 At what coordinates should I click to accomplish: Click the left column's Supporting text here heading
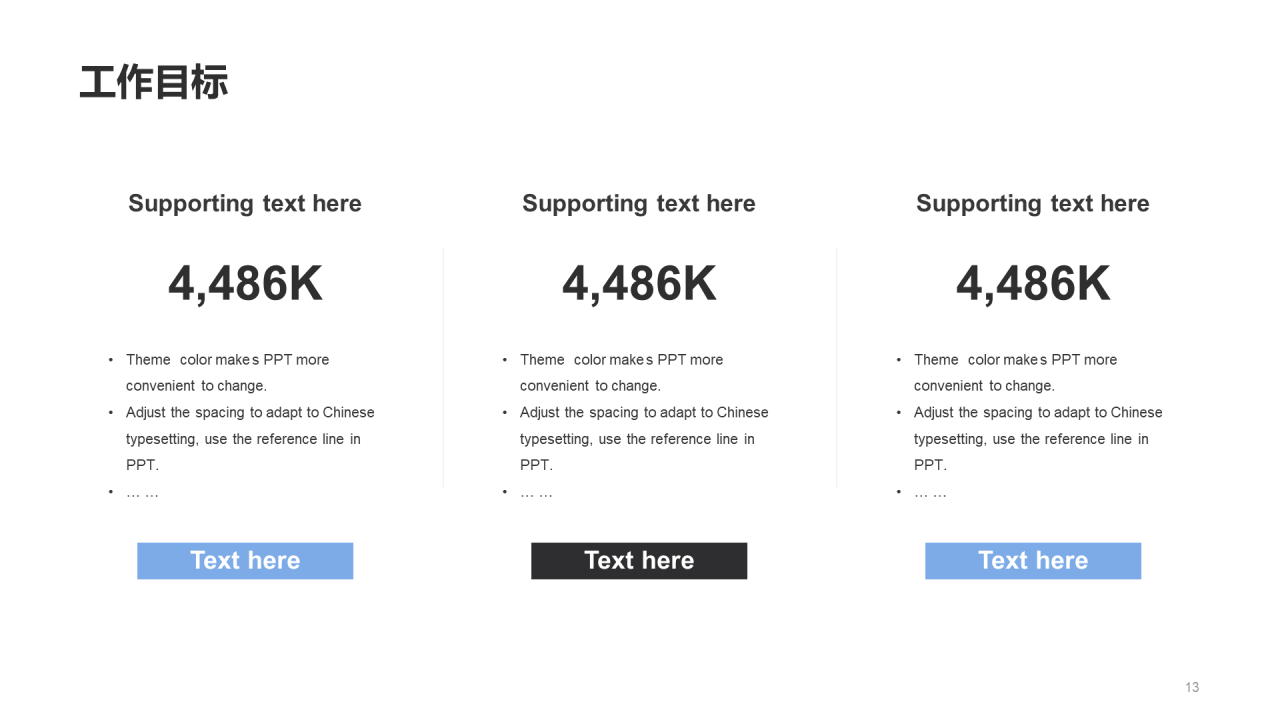tap(245, 204)
